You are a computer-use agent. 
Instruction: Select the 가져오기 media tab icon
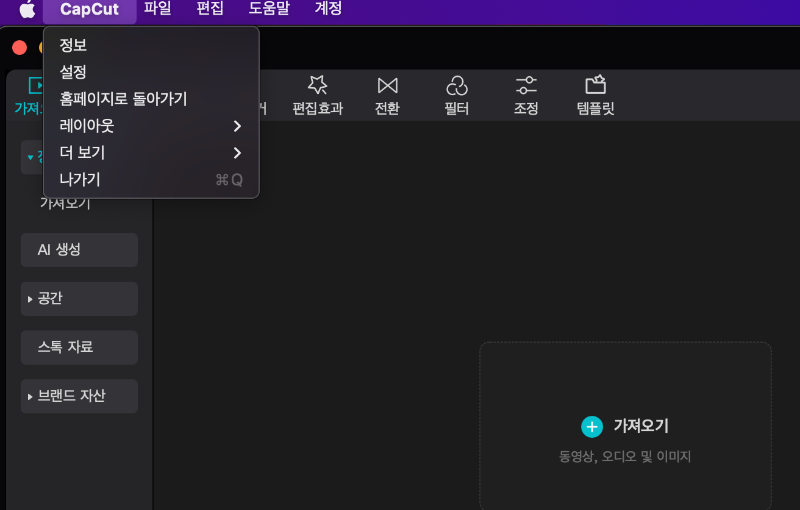pyautogui.click(x=35, y=85)
